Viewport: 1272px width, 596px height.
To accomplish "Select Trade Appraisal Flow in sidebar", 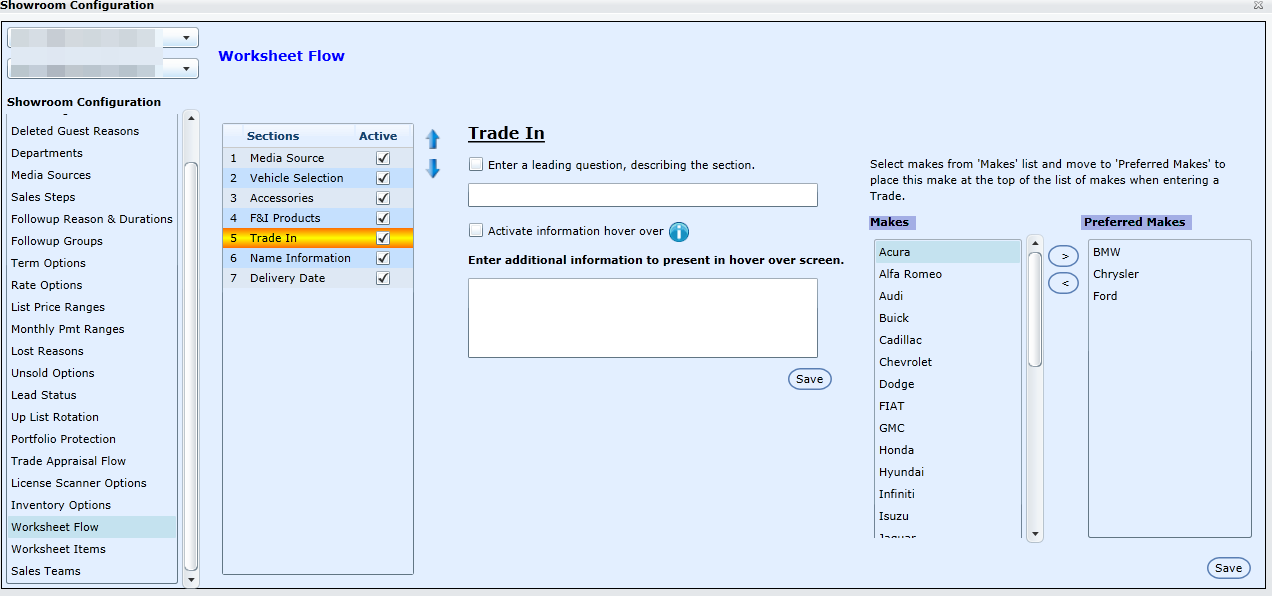I will point(68,461).
